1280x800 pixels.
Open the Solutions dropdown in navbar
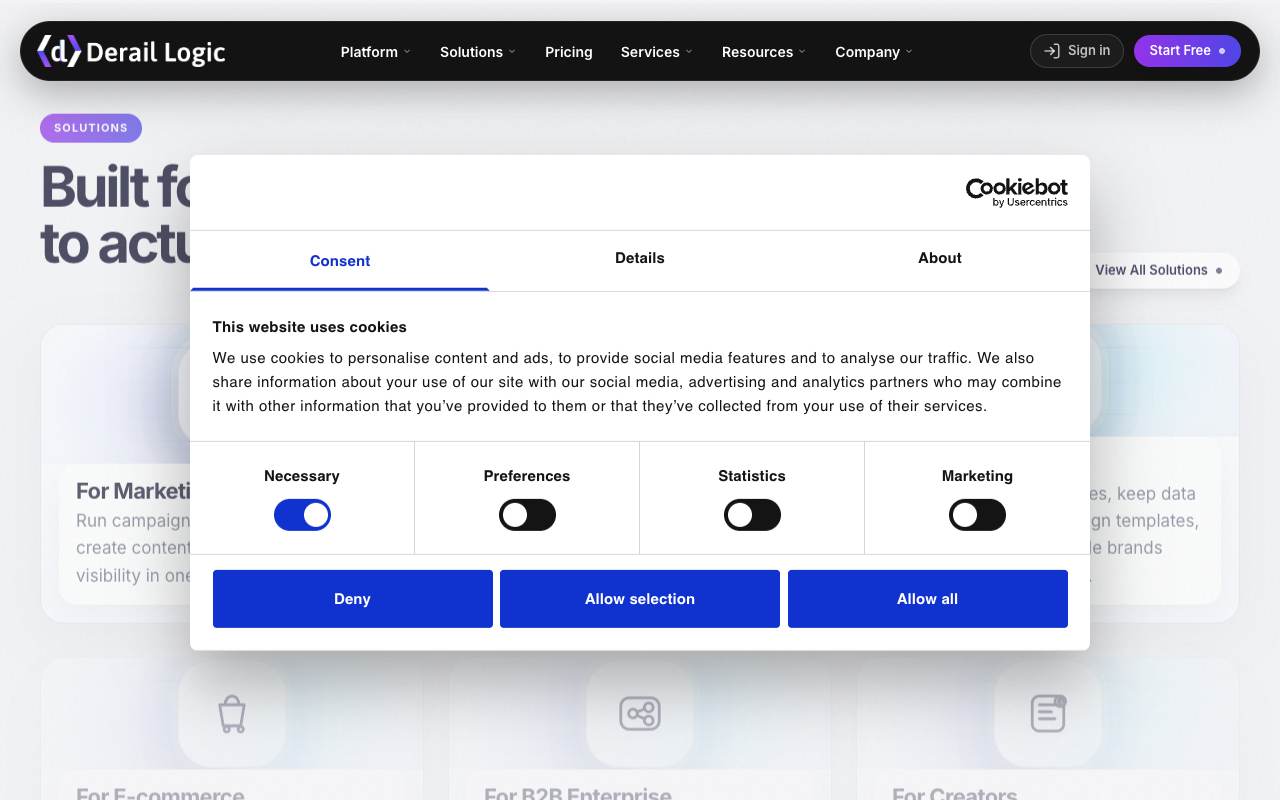pyautogui.click(x=478, y=52)
